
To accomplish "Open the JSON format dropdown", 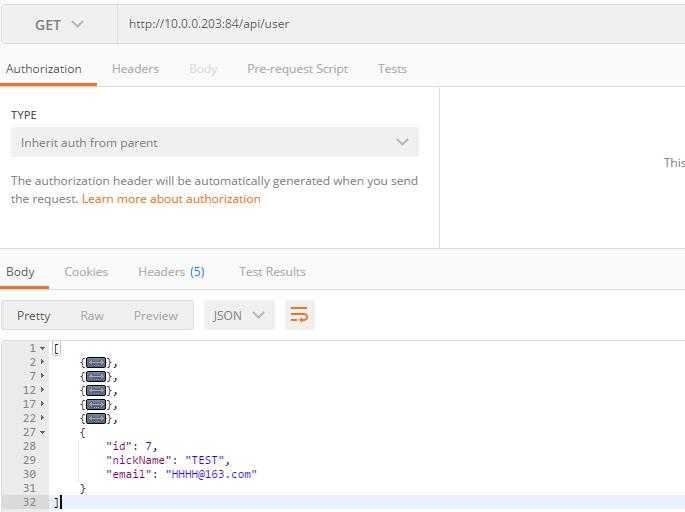I will (239, 315).
